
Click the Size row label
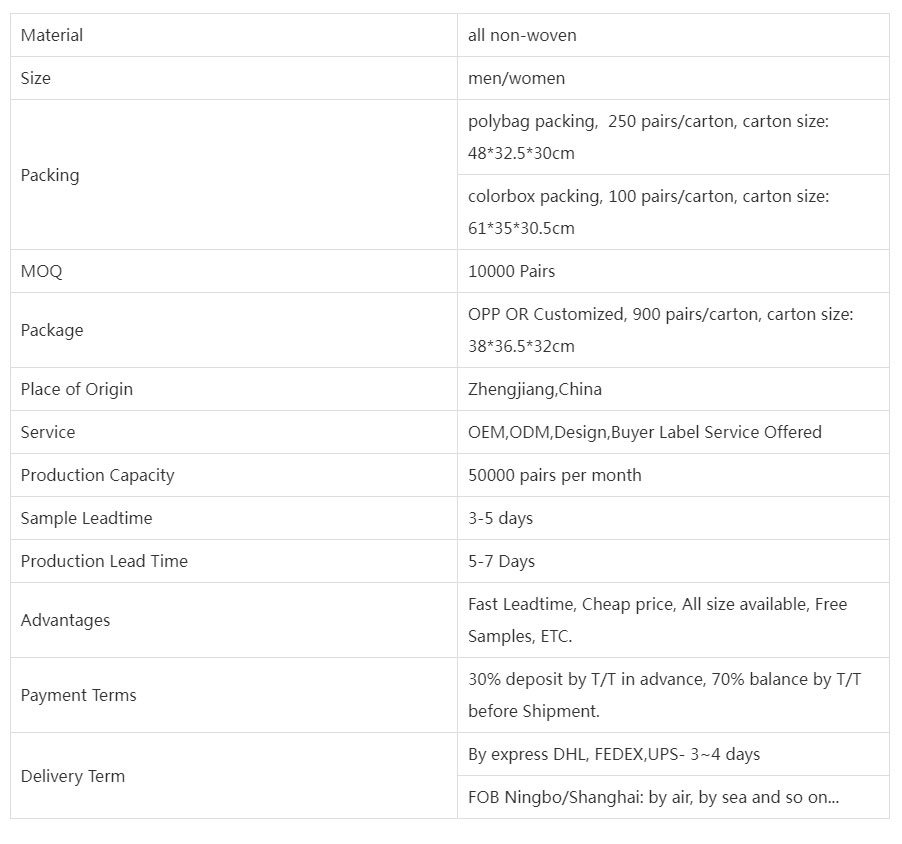(x=36, y=78)
